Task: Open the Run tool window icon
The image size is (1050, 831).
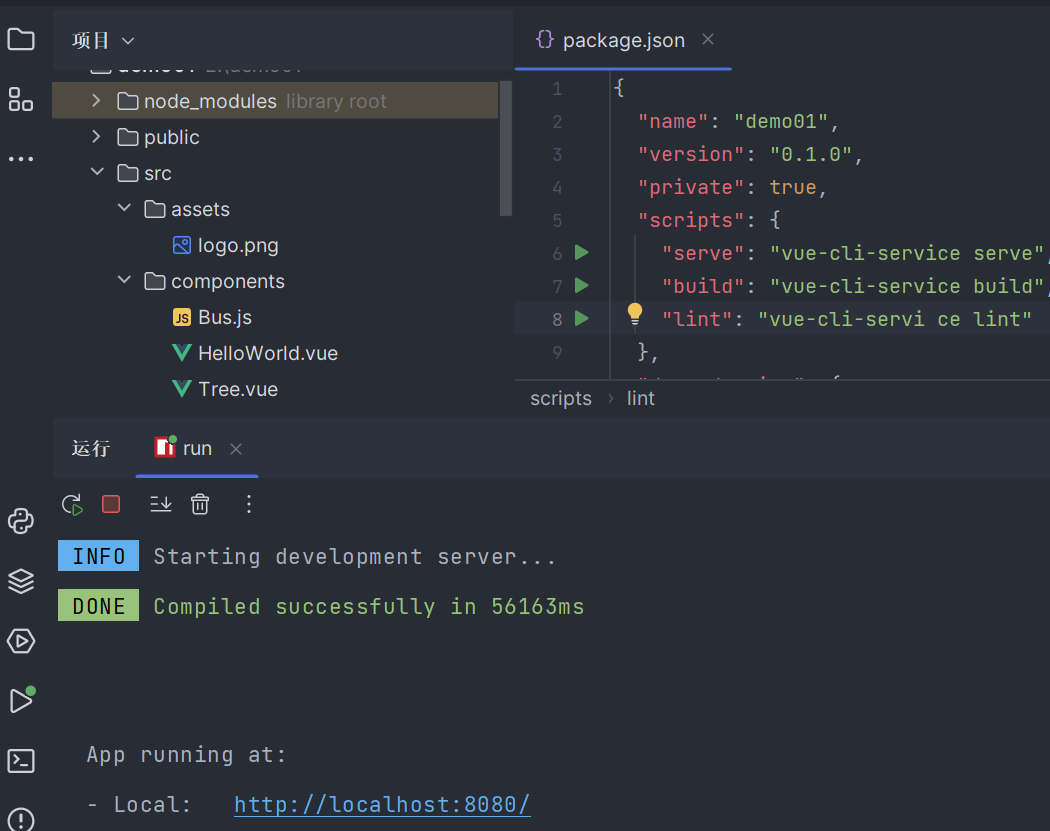Action: pyautogui.click(x=21, y=700)
